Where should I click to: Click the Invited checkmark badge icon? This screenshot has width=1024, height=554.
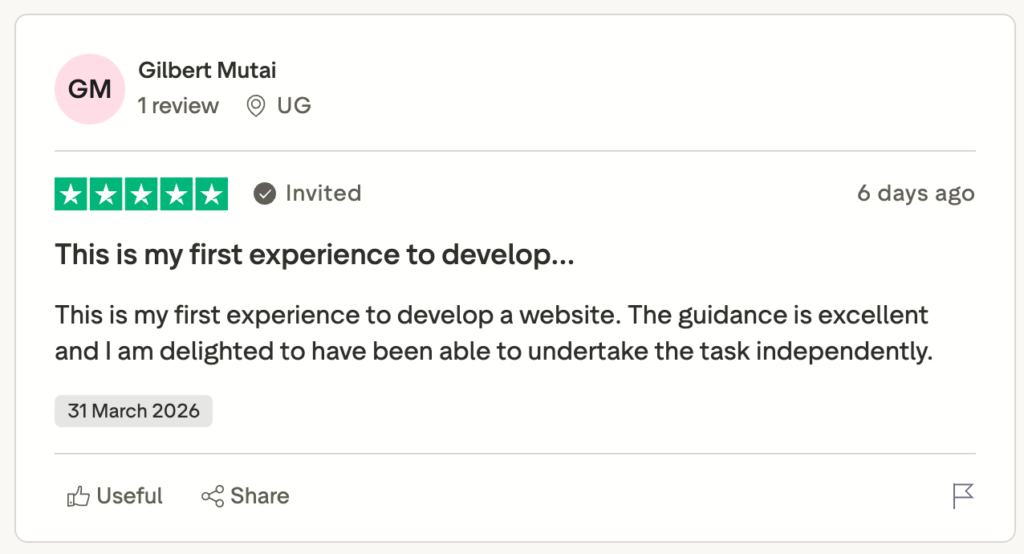click(x=265, y=194)
